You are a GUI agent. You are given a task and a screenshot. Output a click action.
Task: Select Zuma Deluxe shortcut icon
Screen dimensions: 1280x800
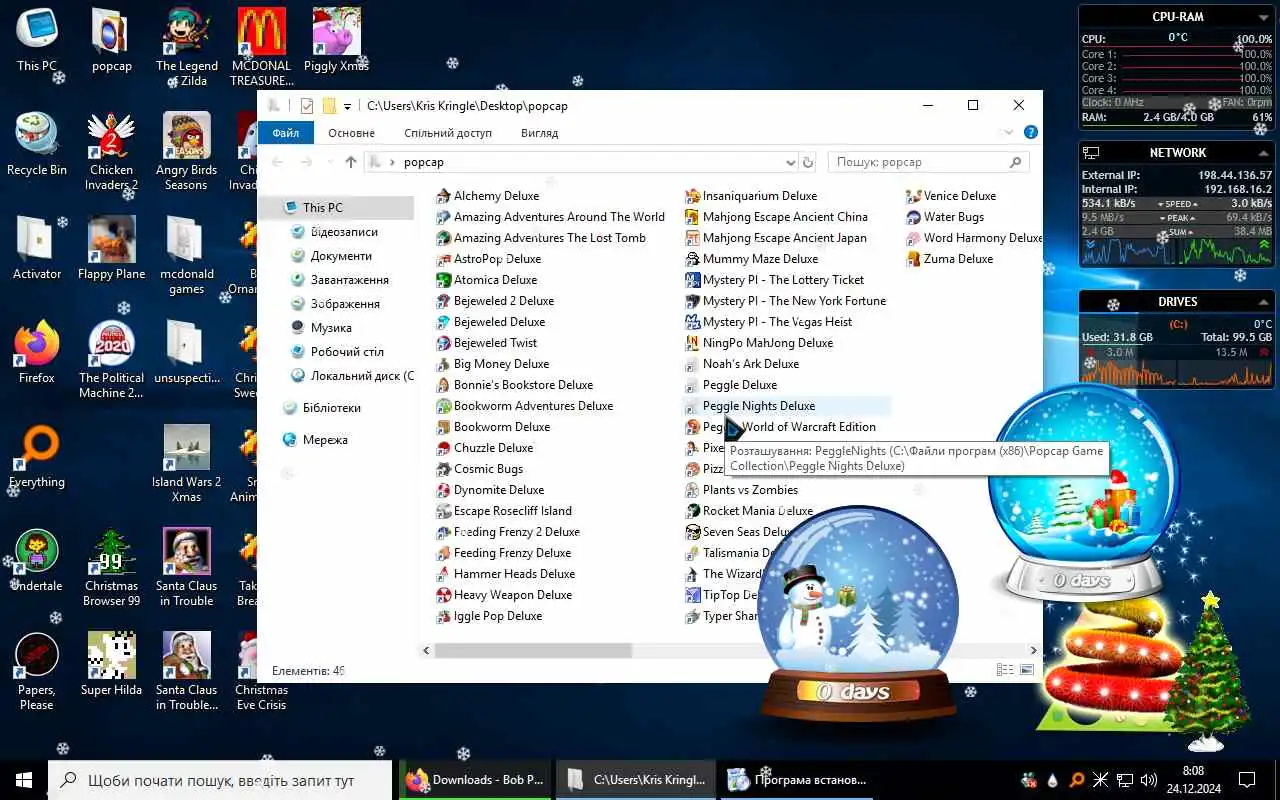(914, 259)
